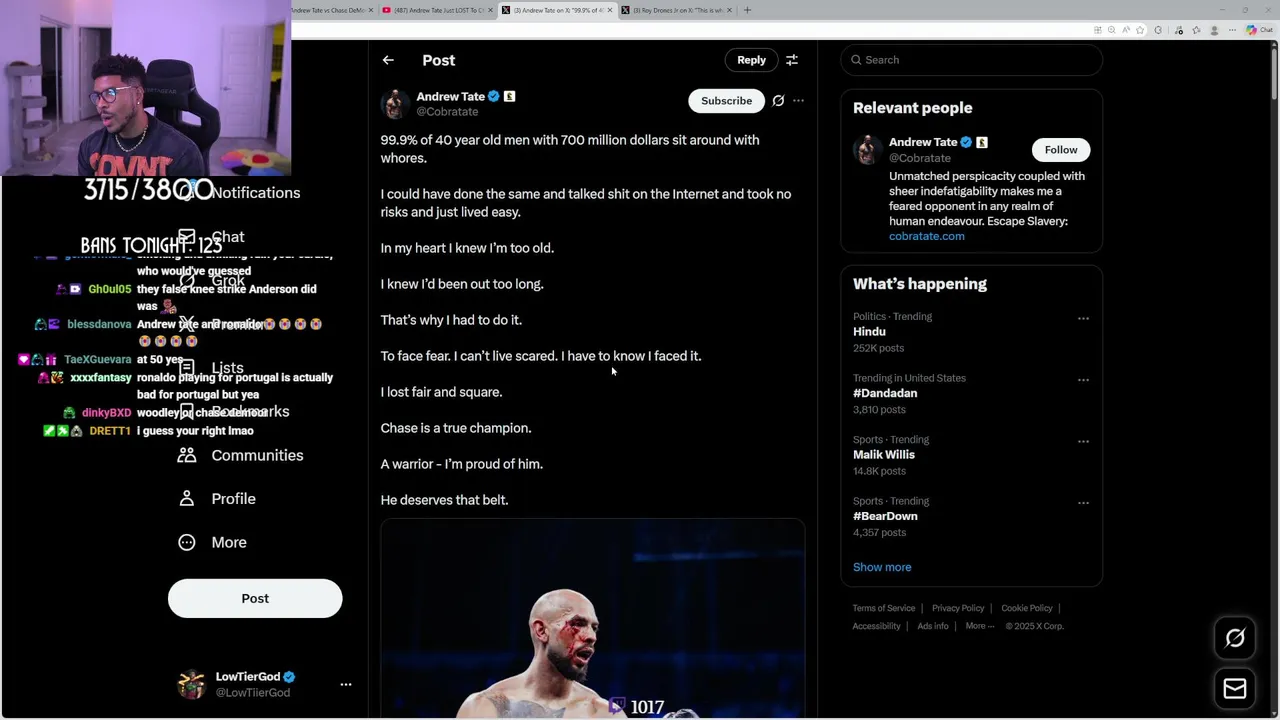Follow Andrew Tate in Relevant people
Viewport: 1280px width, 720px height.
pyautogui.click(x=1061, y=150)
